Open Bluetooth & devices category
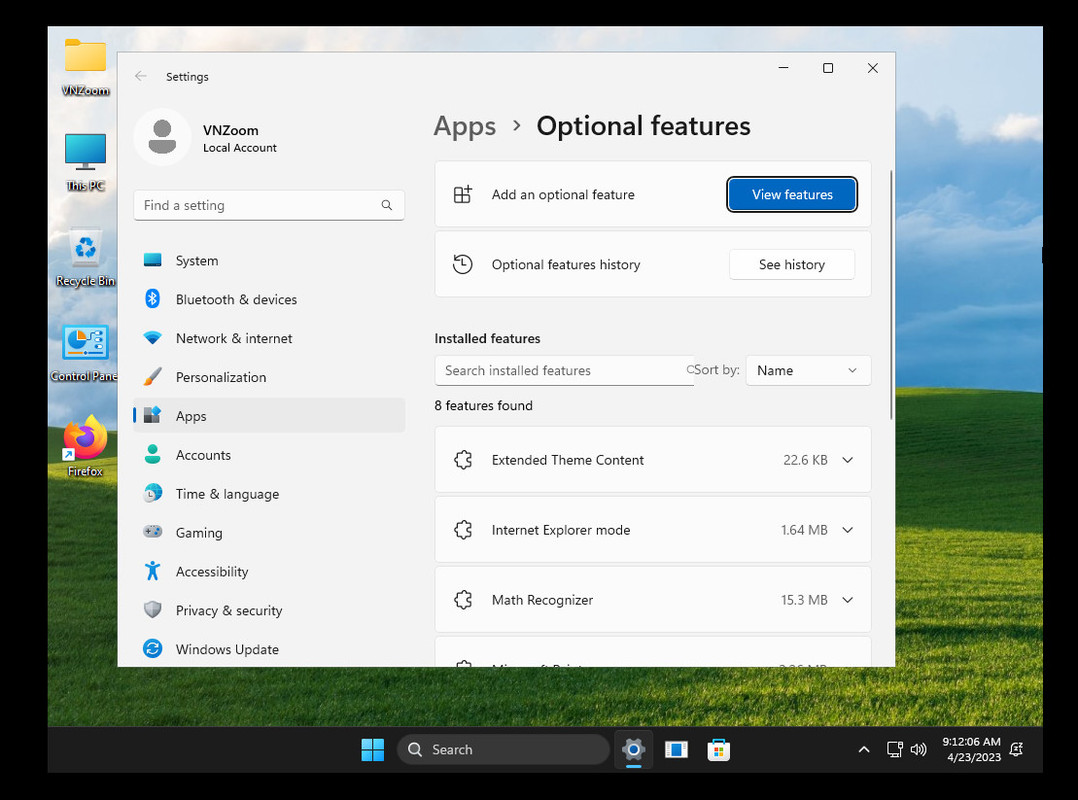 pos(269,300)
